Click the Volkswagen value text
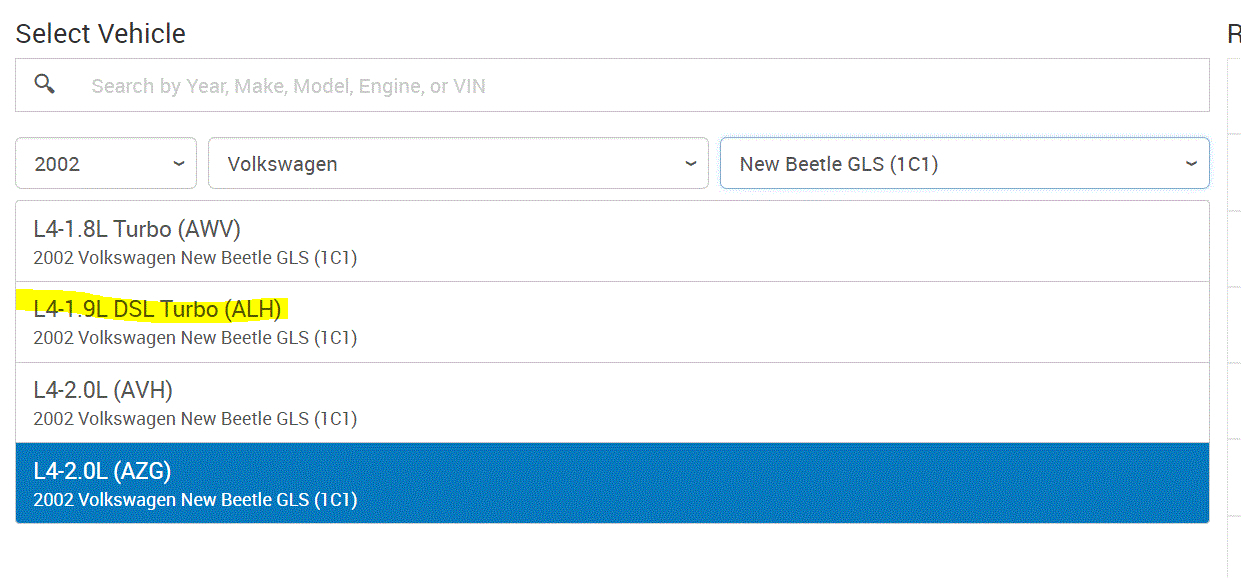Image resolution: width=1241 pixels, height=578 pixels. tap(282, 164)
